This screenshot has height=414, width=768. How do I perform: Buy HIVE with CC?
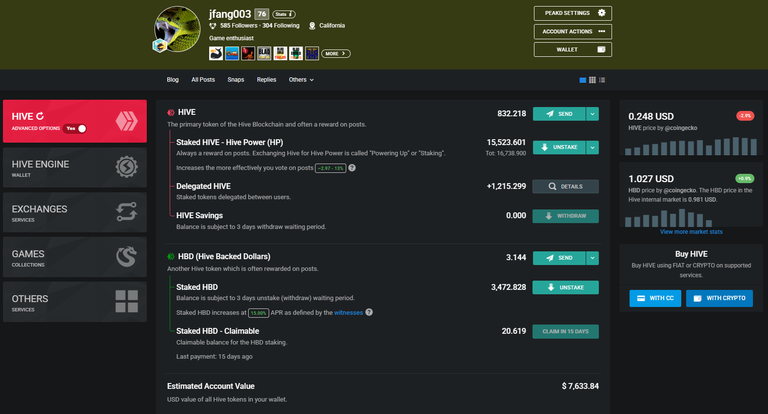coord(655,298)
